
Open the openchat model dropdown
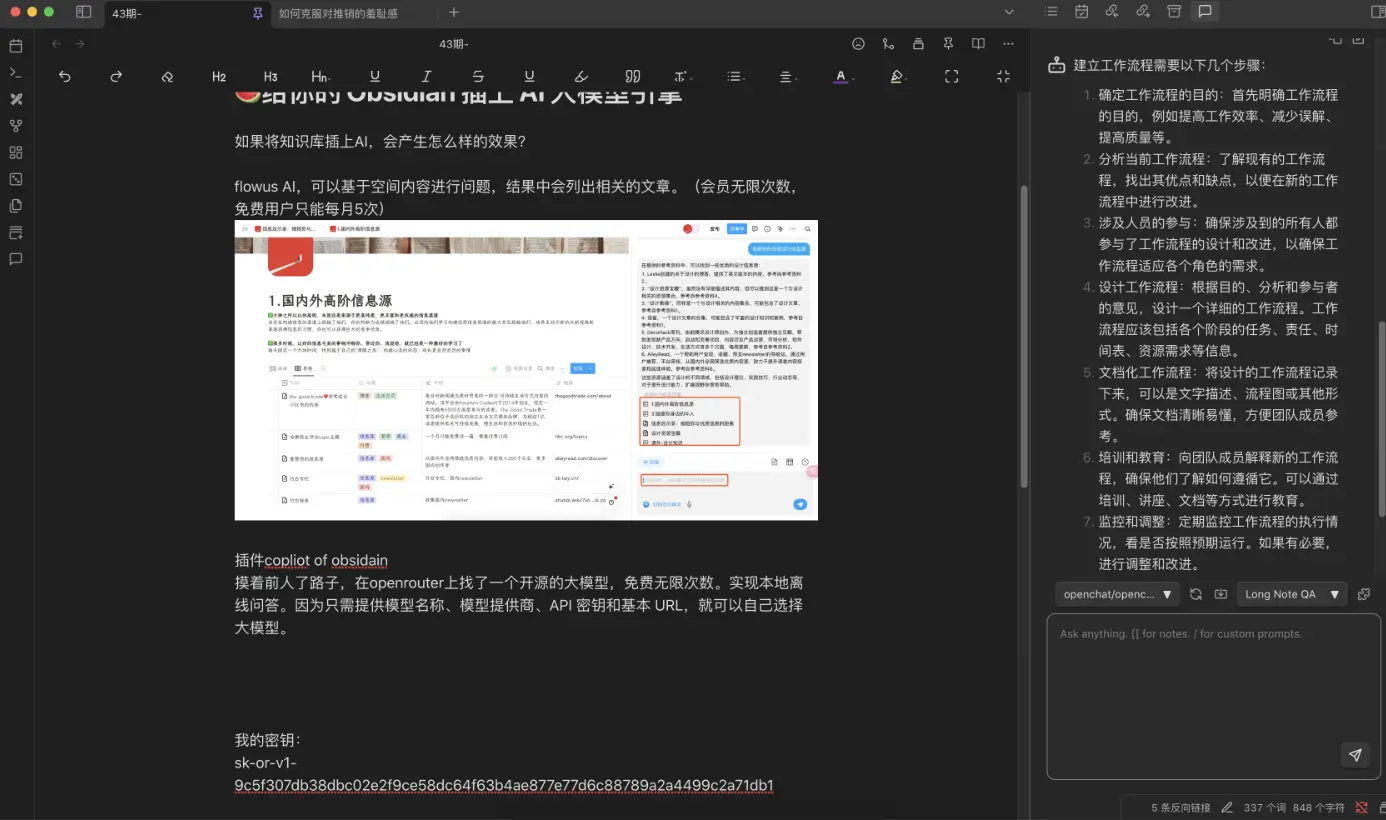(1116, 594)
